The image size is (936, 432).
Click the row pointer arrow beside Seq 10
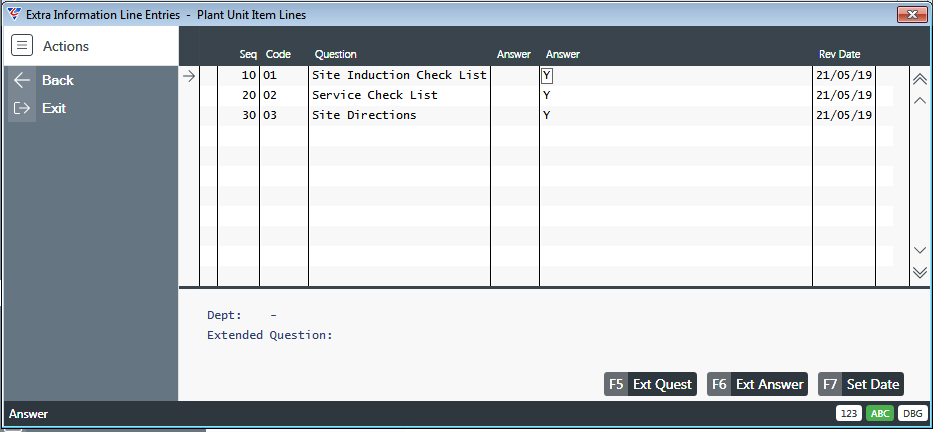tap(189, 76)
